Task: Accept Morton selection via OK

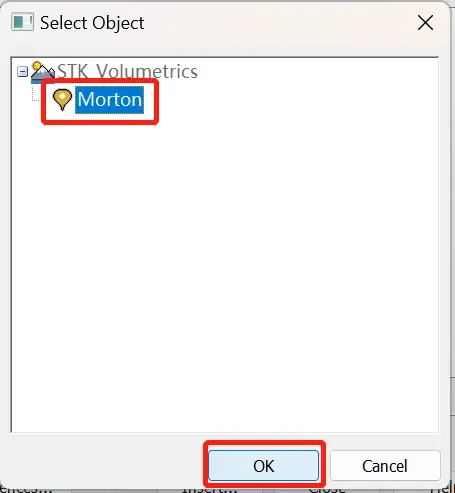Action: (x=264, y=466)
